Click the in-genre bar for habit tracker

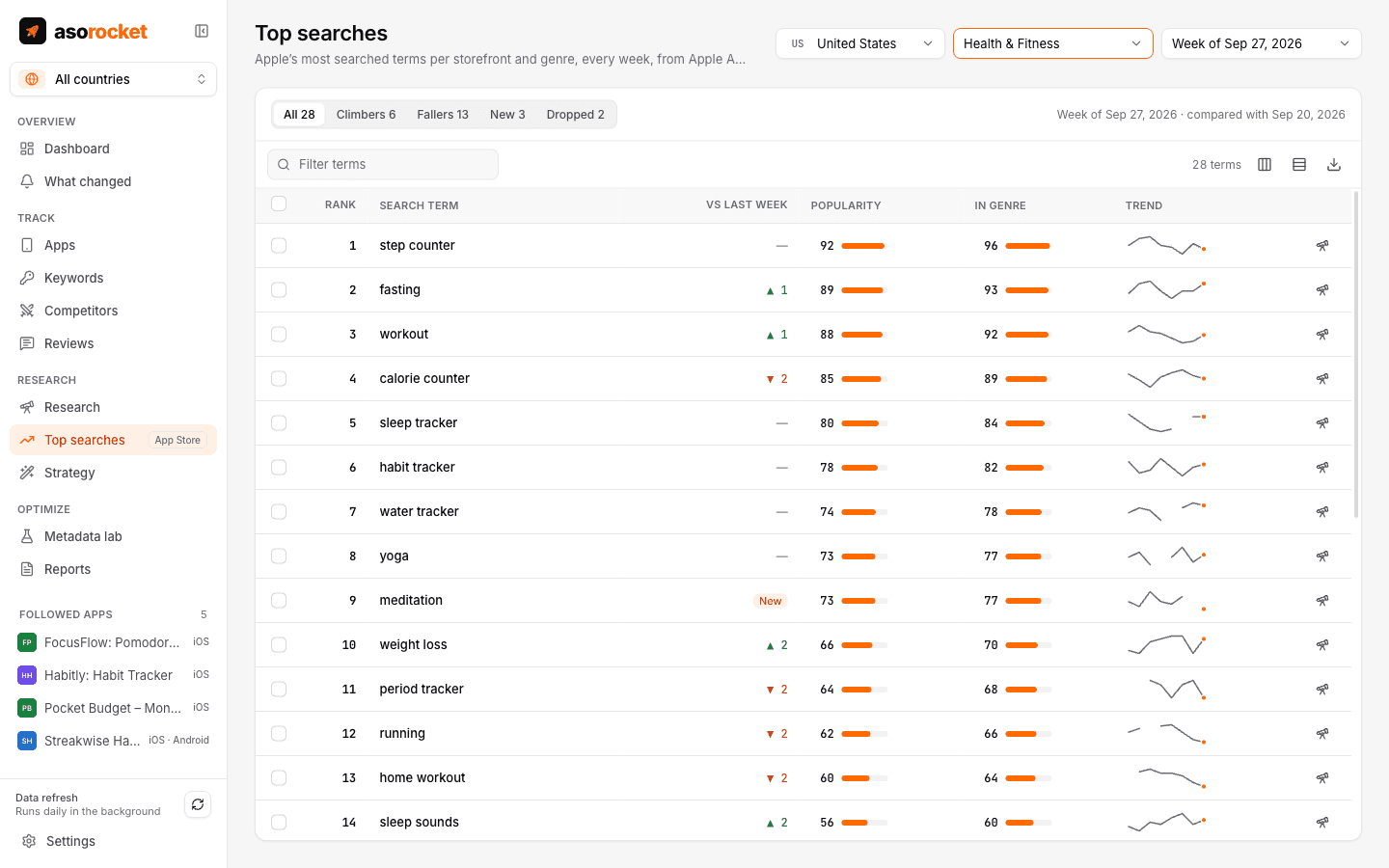(1027, 468)
